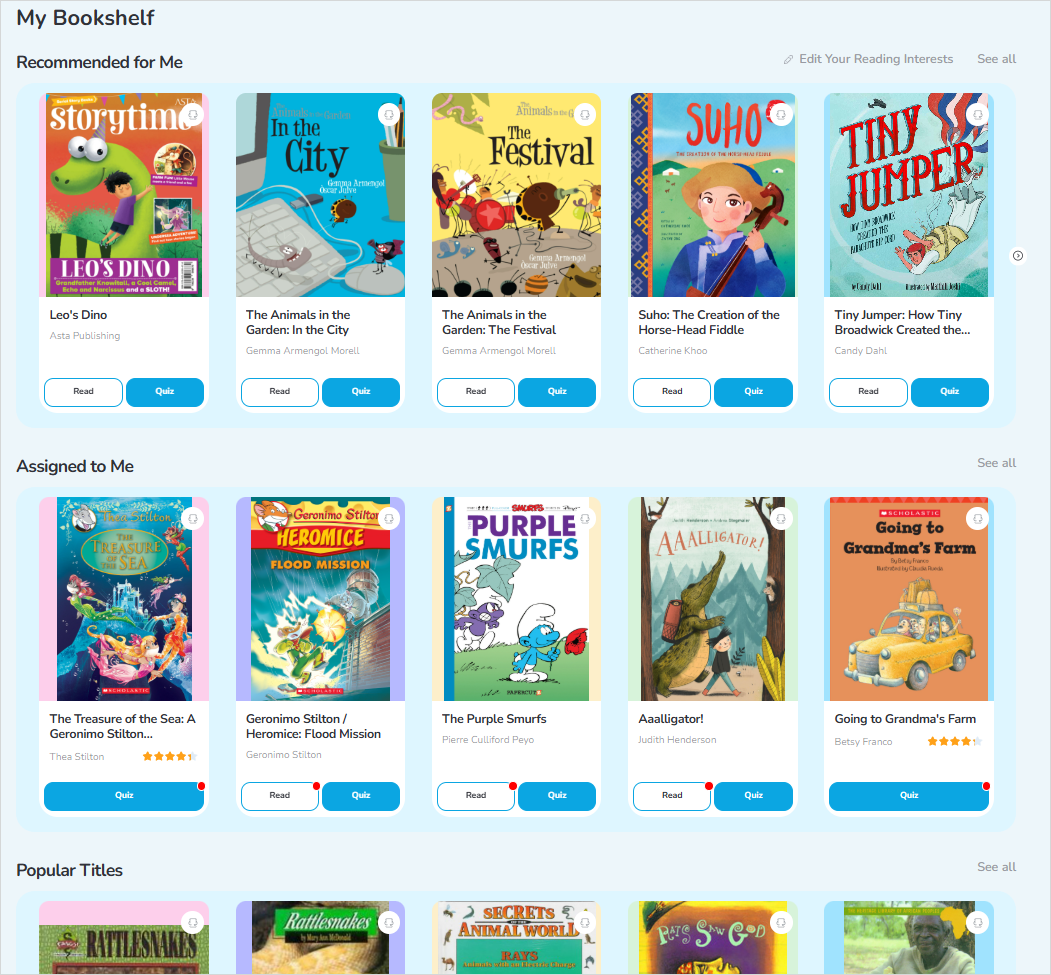Open See all for Assigned to Me

[x=996, y=463]
